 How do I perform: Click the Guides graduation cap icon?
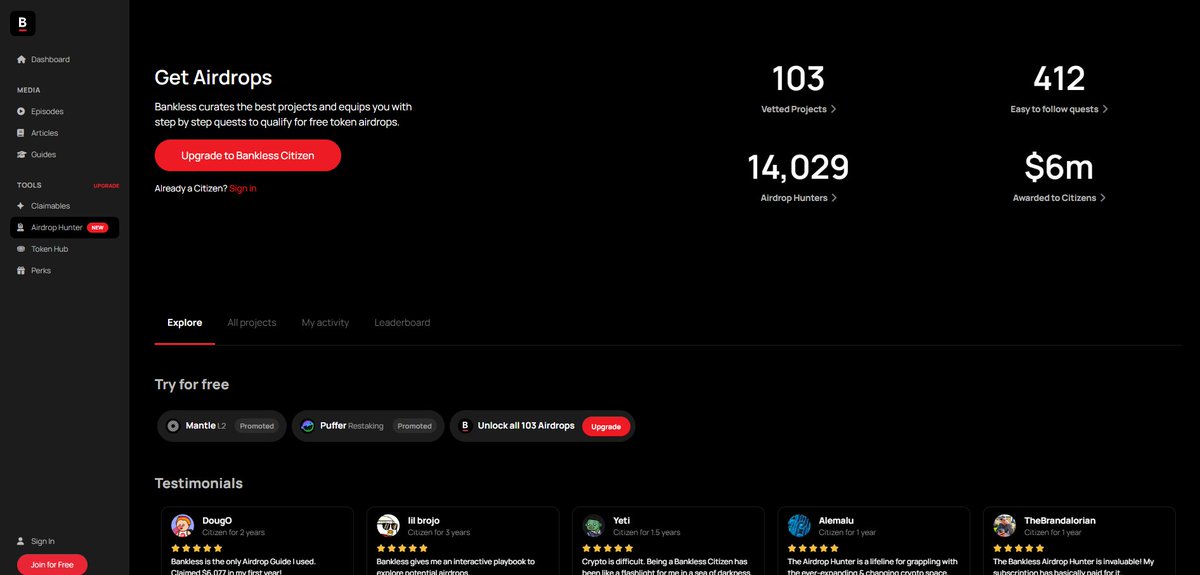click(x=21, y=155)
